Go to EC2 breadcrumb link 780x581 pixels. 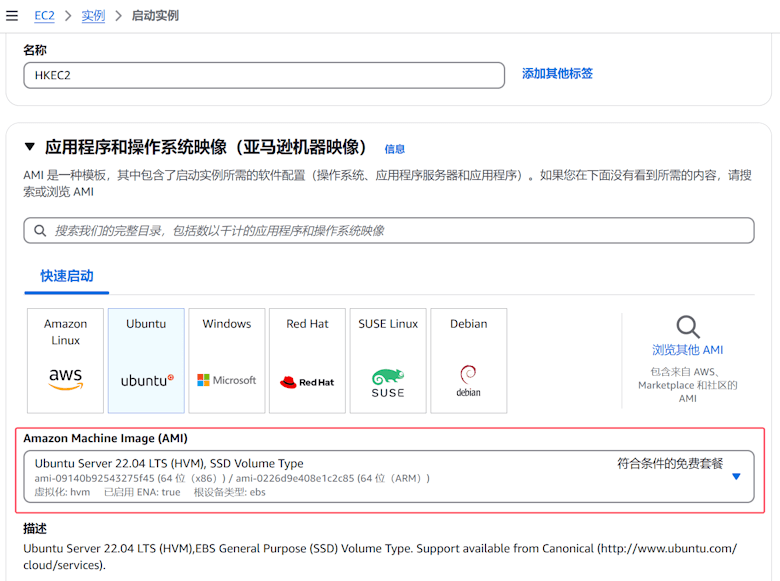point(44,16)
